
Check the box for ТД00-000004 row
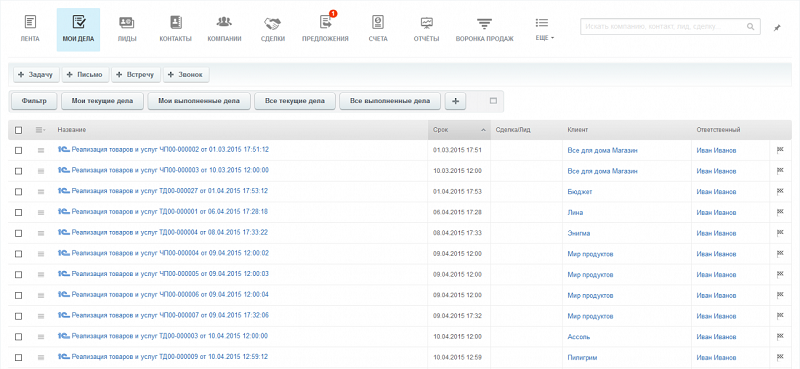[18, 233]
